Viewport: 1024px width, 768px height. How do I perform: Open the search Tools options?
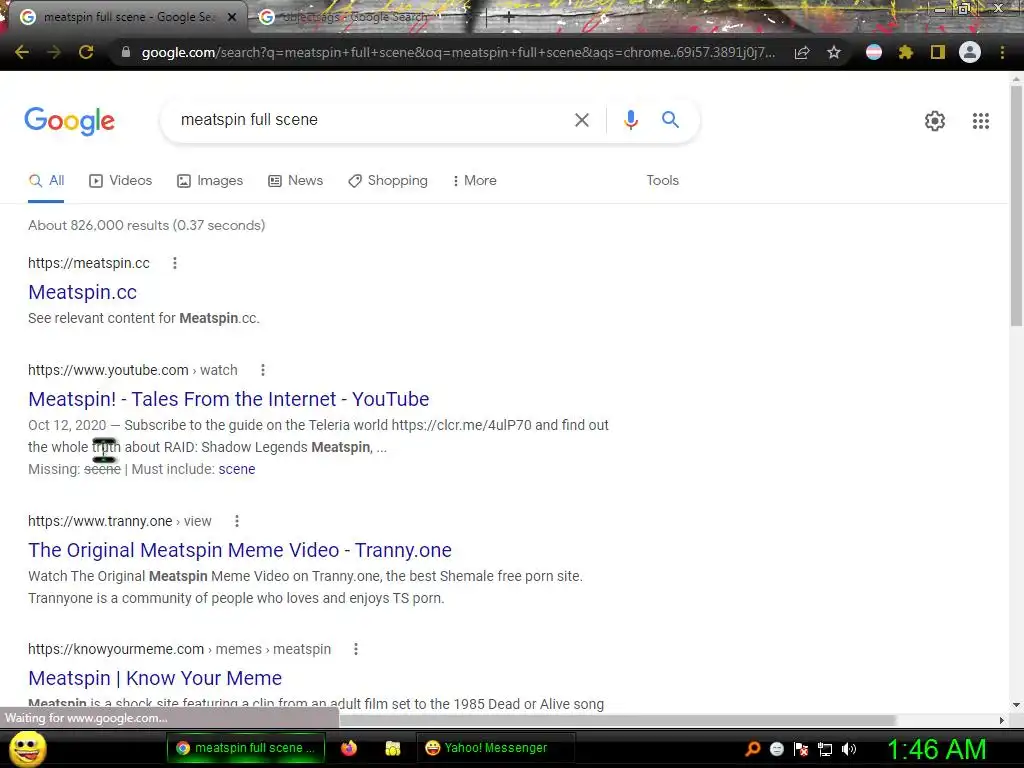663,181
